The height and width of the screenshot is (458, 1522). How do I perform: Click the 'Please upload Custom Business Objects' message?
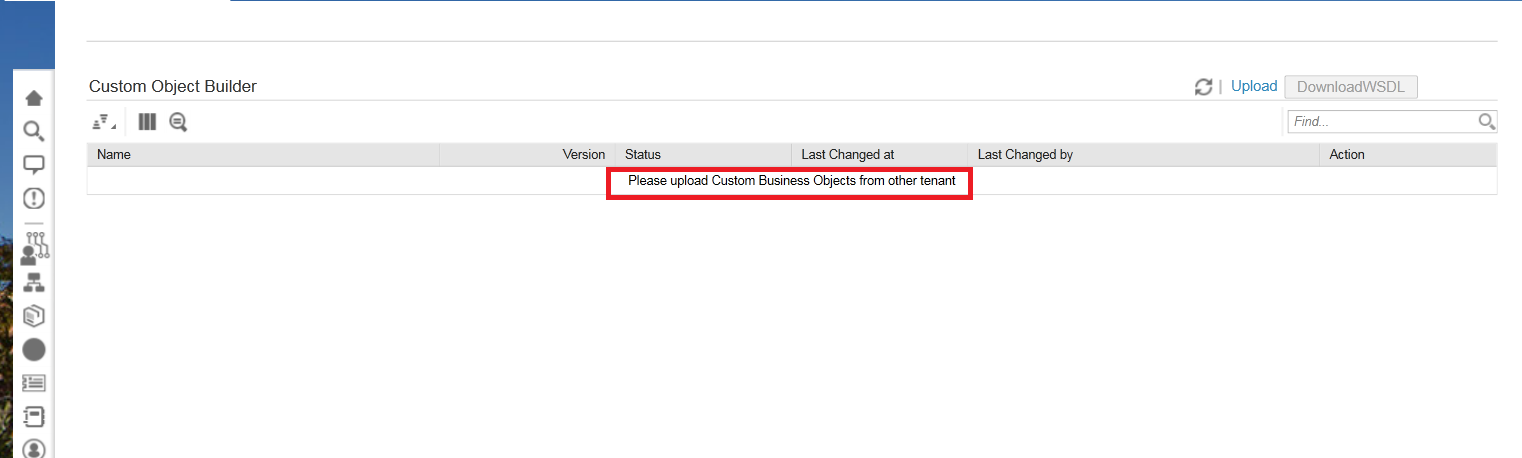pos(792,181)
